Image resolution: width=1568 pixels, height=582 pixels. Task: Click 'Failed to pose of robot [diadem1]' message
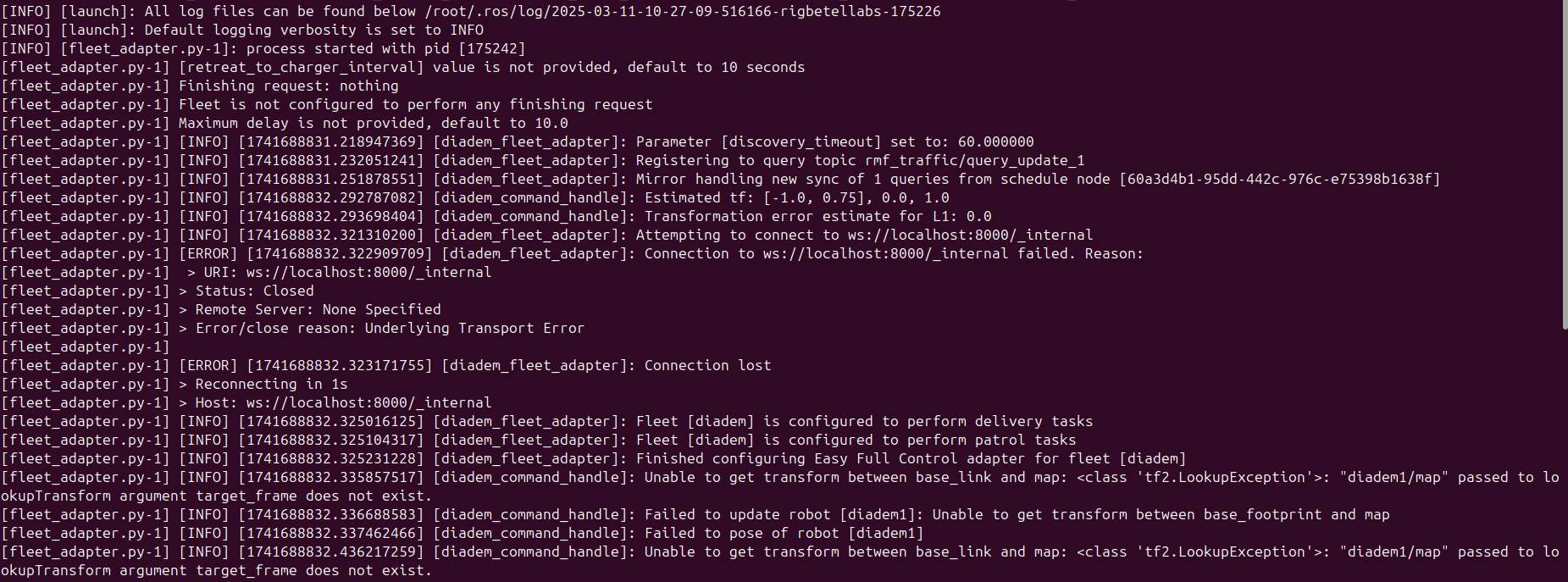tap(784, 533)
